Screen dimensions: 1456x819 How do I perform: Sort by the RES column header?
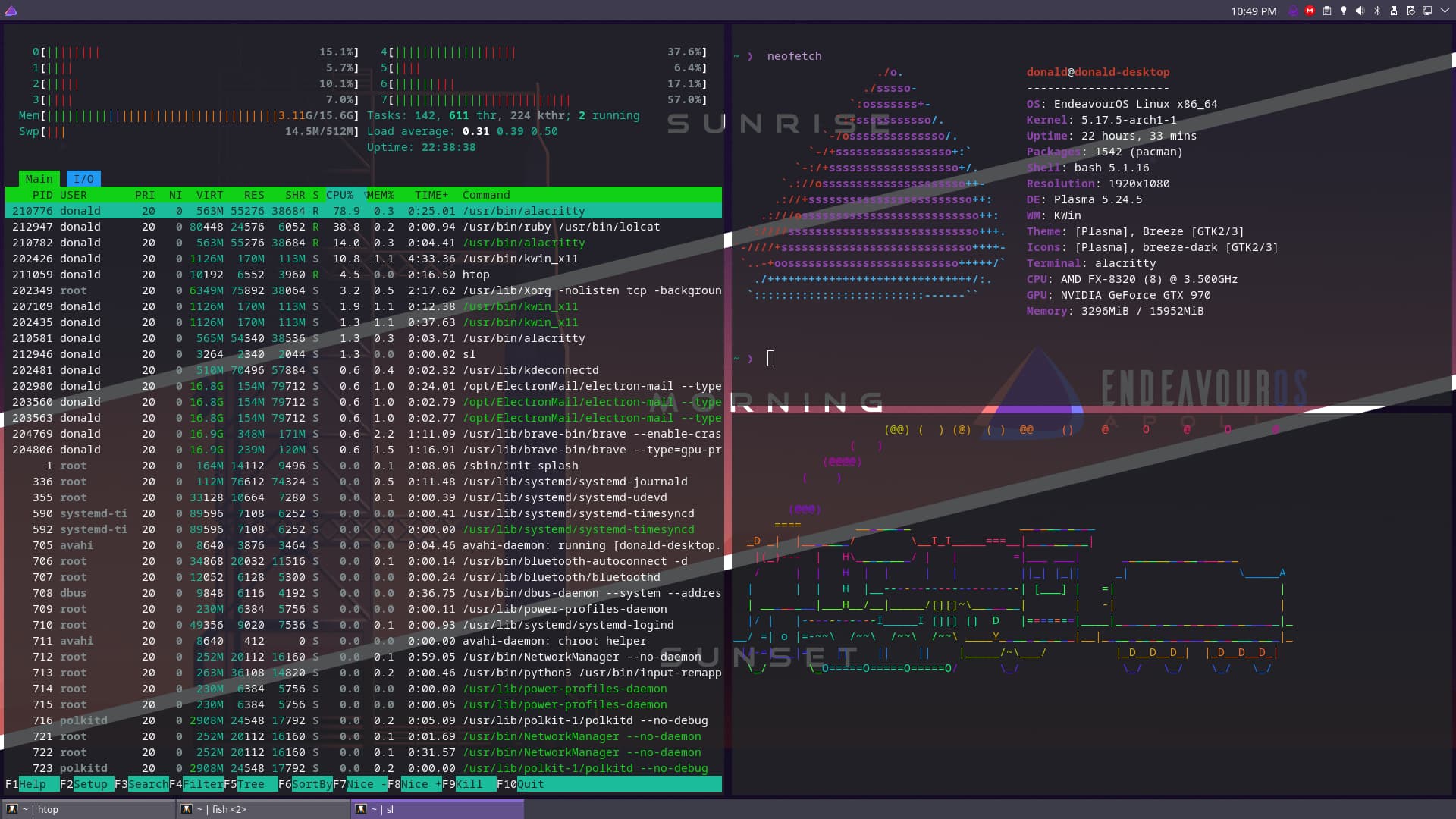tap(254, 195)
